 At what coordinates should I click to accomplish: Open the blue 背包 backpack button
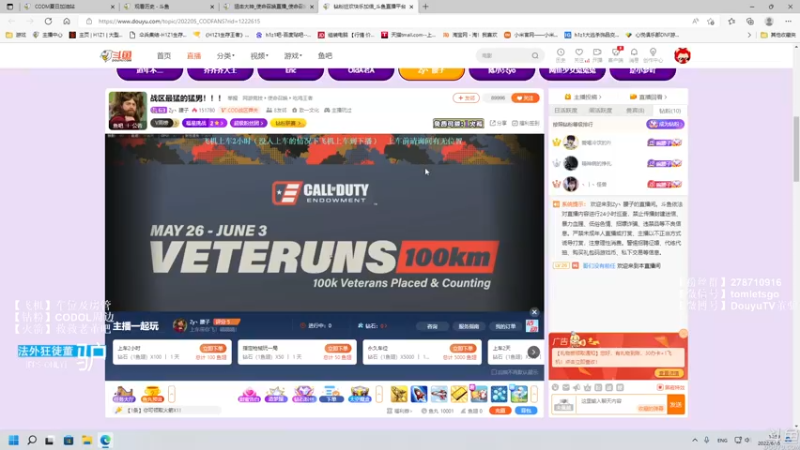pos(526,411)
